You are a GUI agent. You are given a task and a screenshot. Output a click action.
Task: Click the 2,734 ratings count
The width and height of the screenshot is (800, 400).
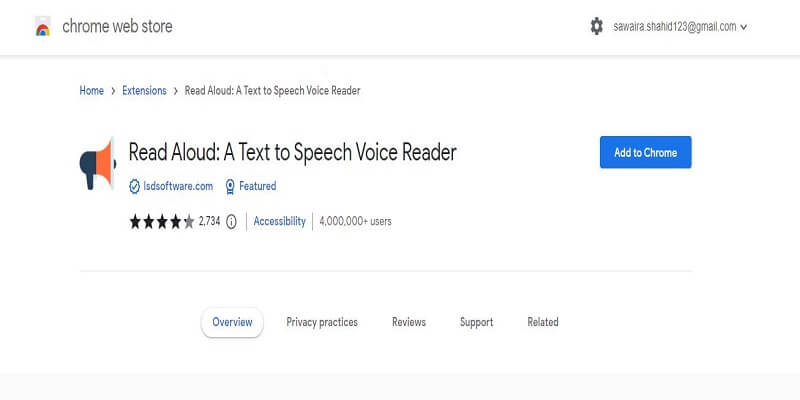(x=209, y=221)
